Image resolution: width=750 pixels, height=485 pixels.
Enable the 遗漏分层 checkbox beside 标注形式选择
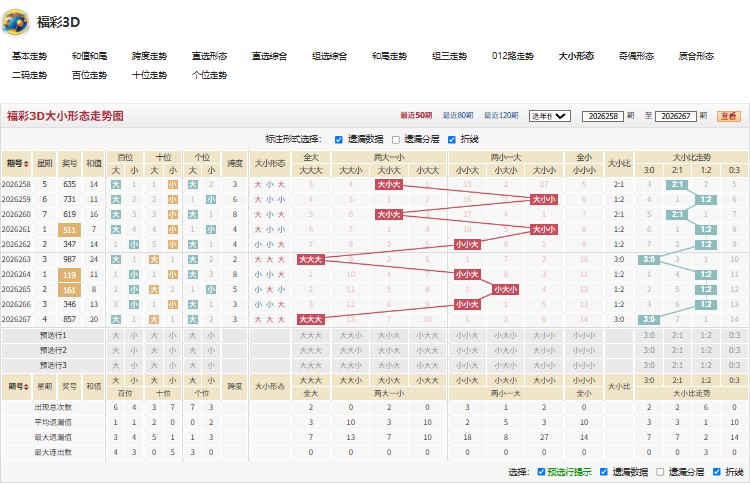[x=396, y=140]
